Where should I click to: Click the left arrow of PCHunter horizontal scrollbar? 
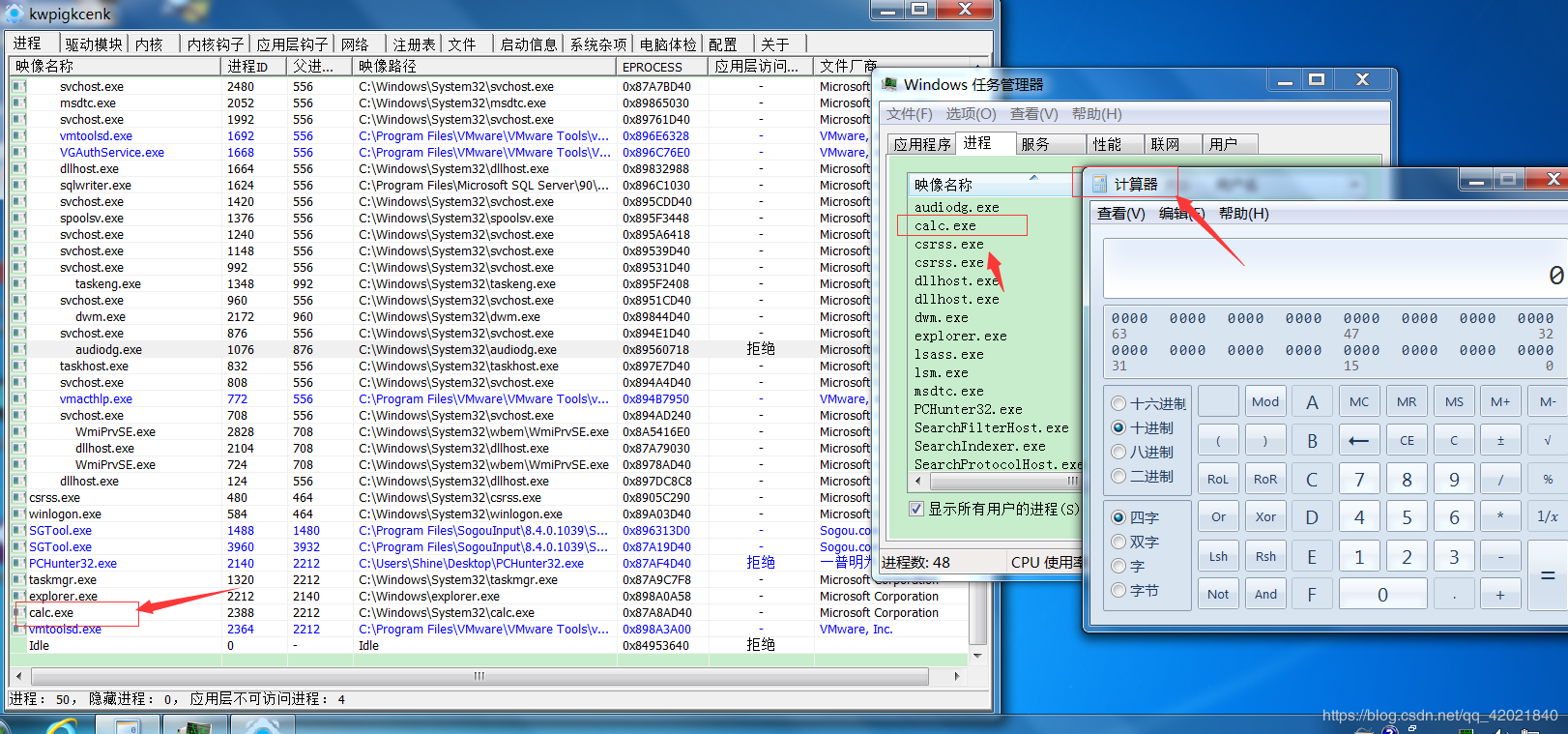18,676
